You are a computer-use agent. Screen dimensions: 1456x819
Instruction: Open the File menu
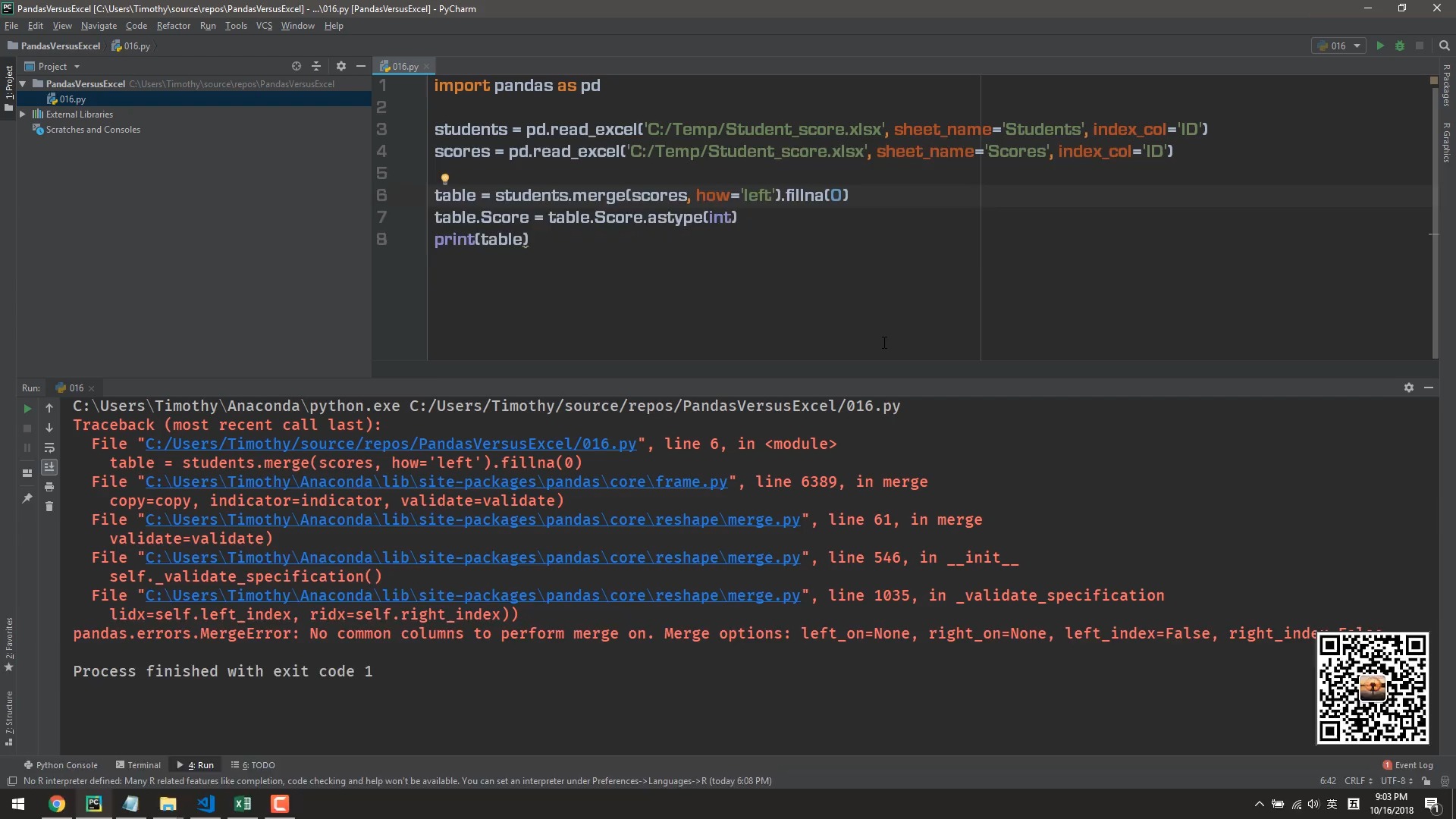(11, 26)
